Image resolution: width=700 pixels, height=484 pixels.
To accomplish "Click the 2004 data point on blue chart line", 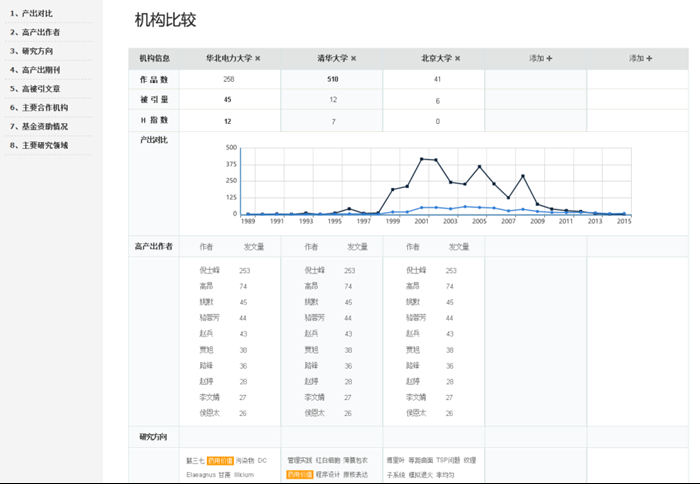I will click(x=465, y=207).
